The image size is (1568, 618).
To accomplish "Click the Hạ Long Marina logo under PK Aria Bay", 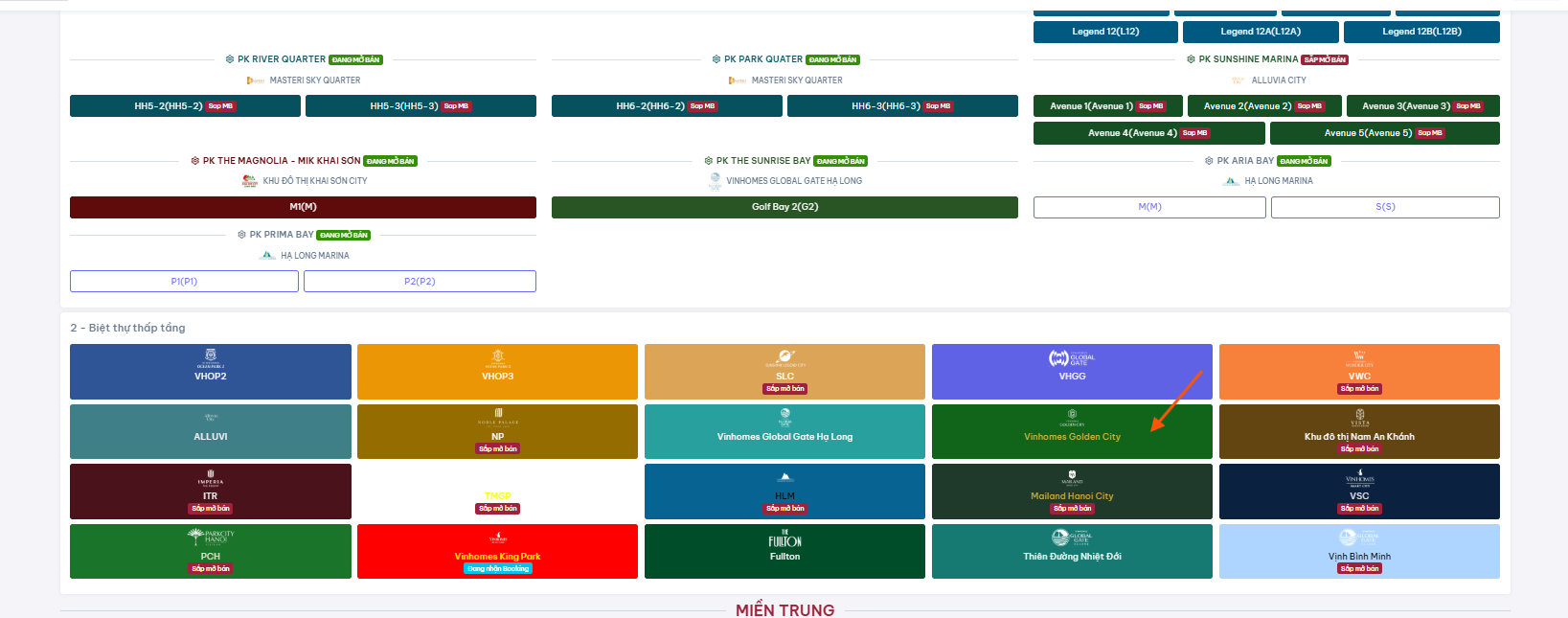I will 1232,180.
